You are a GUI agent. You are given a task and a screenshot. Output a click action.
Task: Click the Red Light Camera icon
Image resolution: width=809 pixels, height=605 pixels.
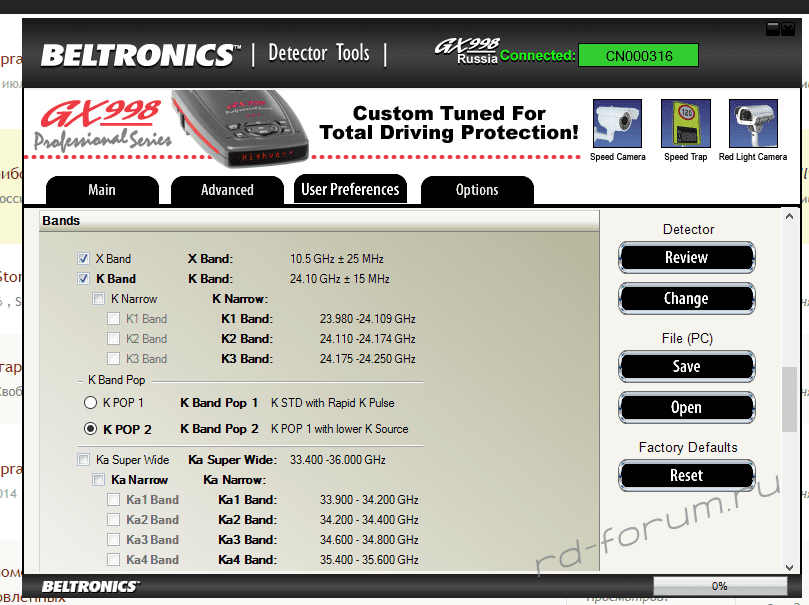point(753,124)
